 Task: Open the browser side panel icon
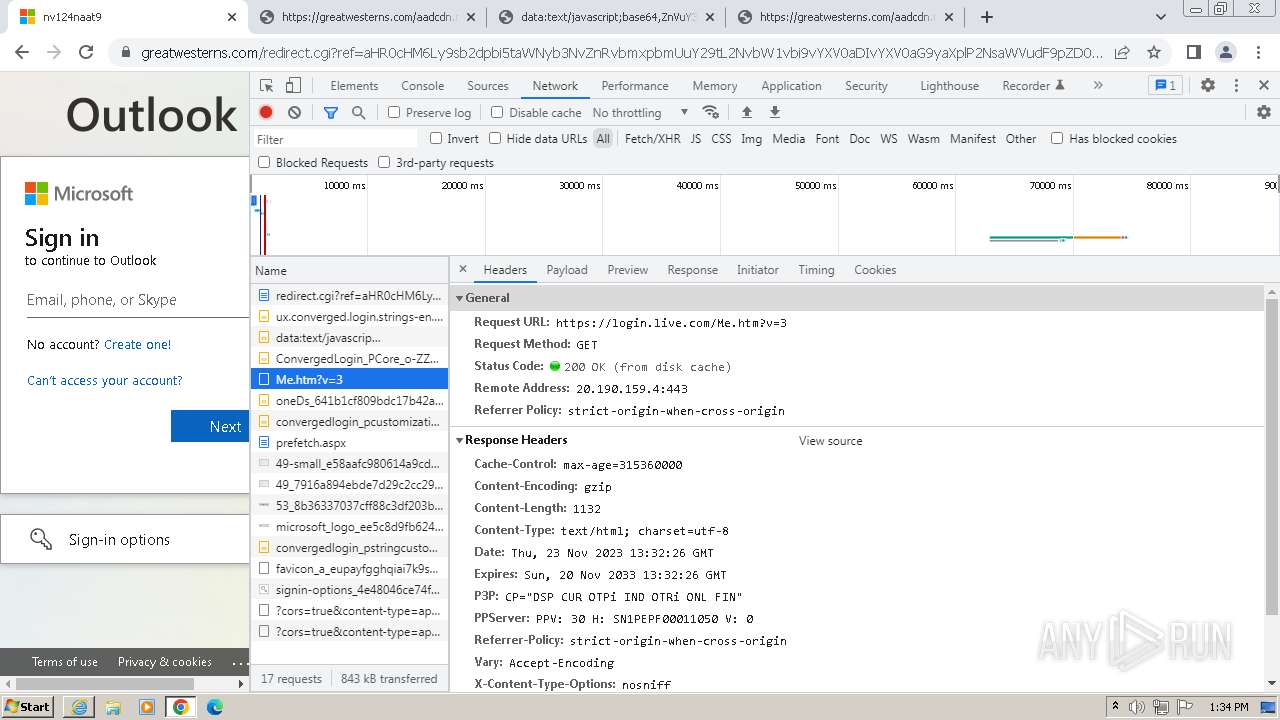pos(1193,53)
